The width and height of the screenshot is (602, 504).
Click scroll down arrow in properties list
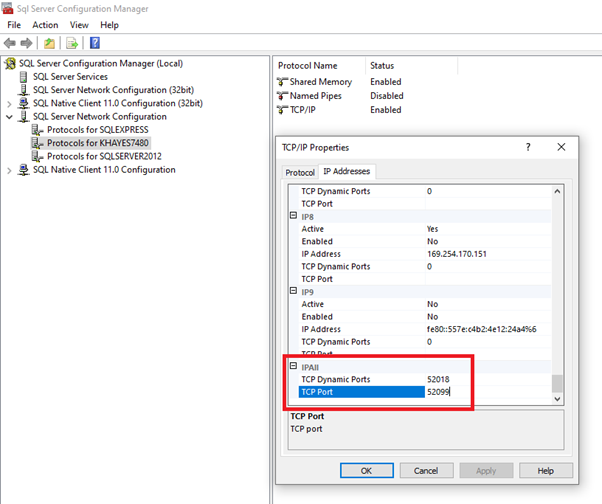point(557,399)
